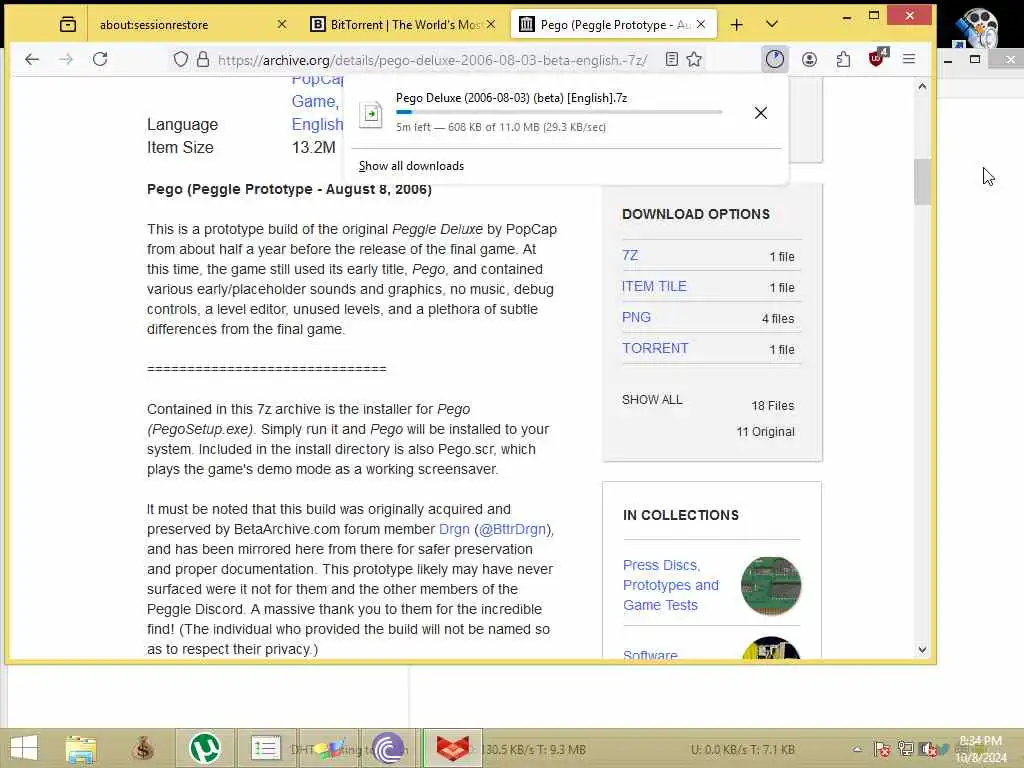The height and width of the screenshot is (768, 1024).
Task: Open the film reel desktop icon
Action: click(977, 27)
